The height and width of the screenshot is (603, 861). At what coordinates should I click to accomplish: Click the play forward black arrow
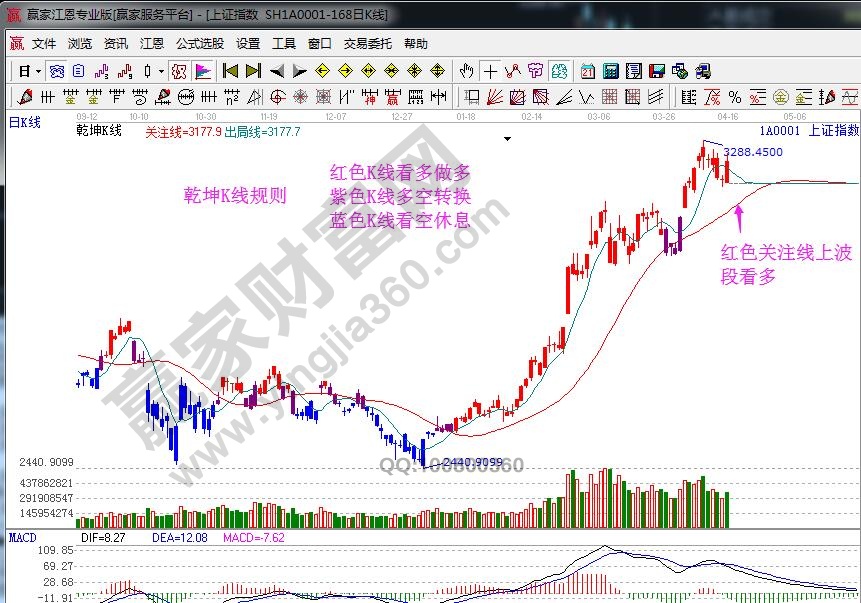pos(299,71)
